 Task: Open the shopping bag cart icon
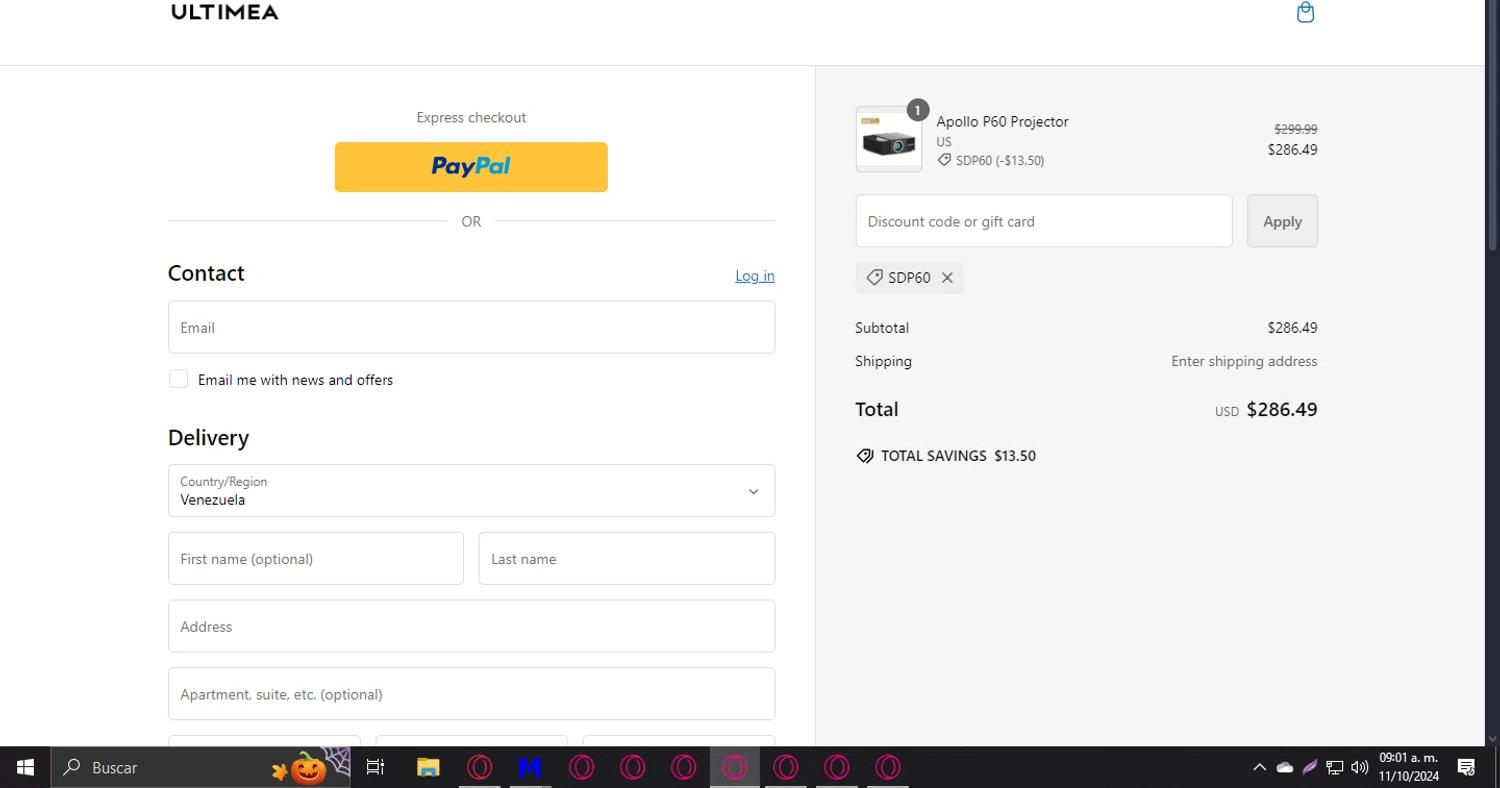[x=1305, y=12]
